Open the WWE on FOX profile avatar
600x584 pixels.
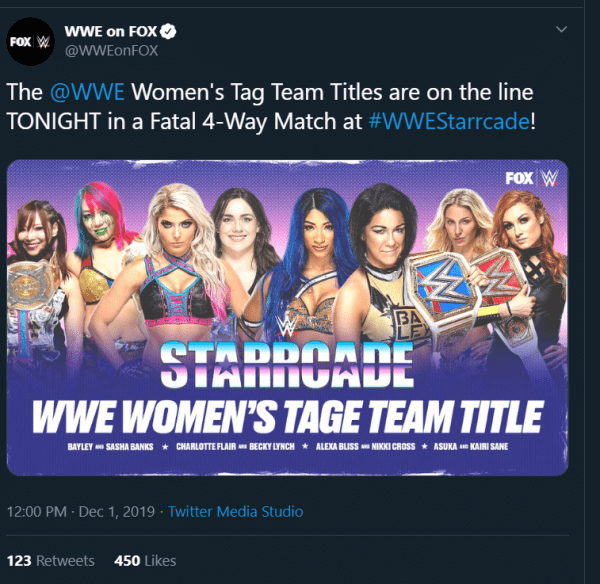coord(31,41)
